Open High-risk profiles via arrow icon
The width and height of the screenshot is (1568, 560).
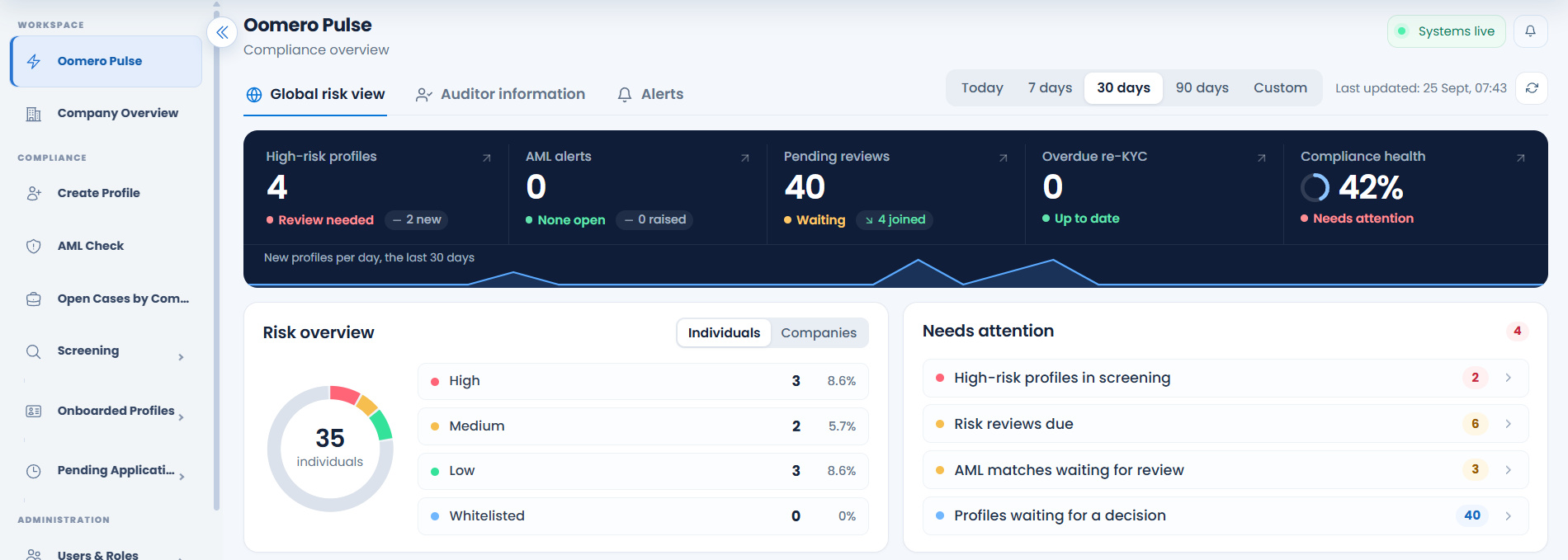(x=487, y=158)
